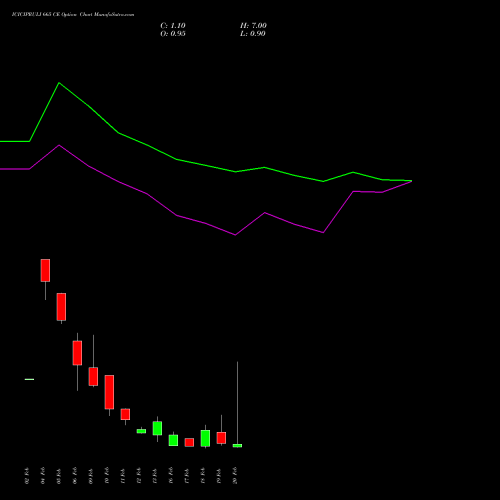Select the '20 Feb' date axis label
Screen dimensions: 500x500
click(x=235, y=476)
